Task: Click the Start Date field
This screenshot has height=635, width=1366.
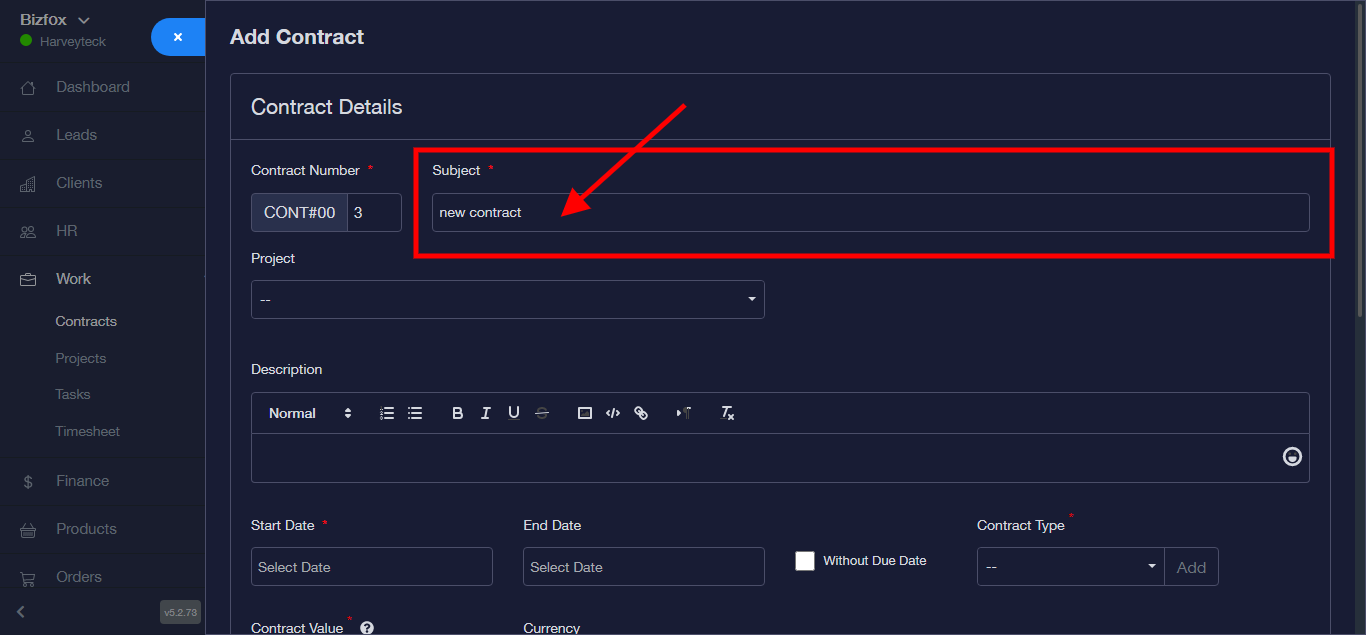Action: pyautogui.click(x=371, y=567)
